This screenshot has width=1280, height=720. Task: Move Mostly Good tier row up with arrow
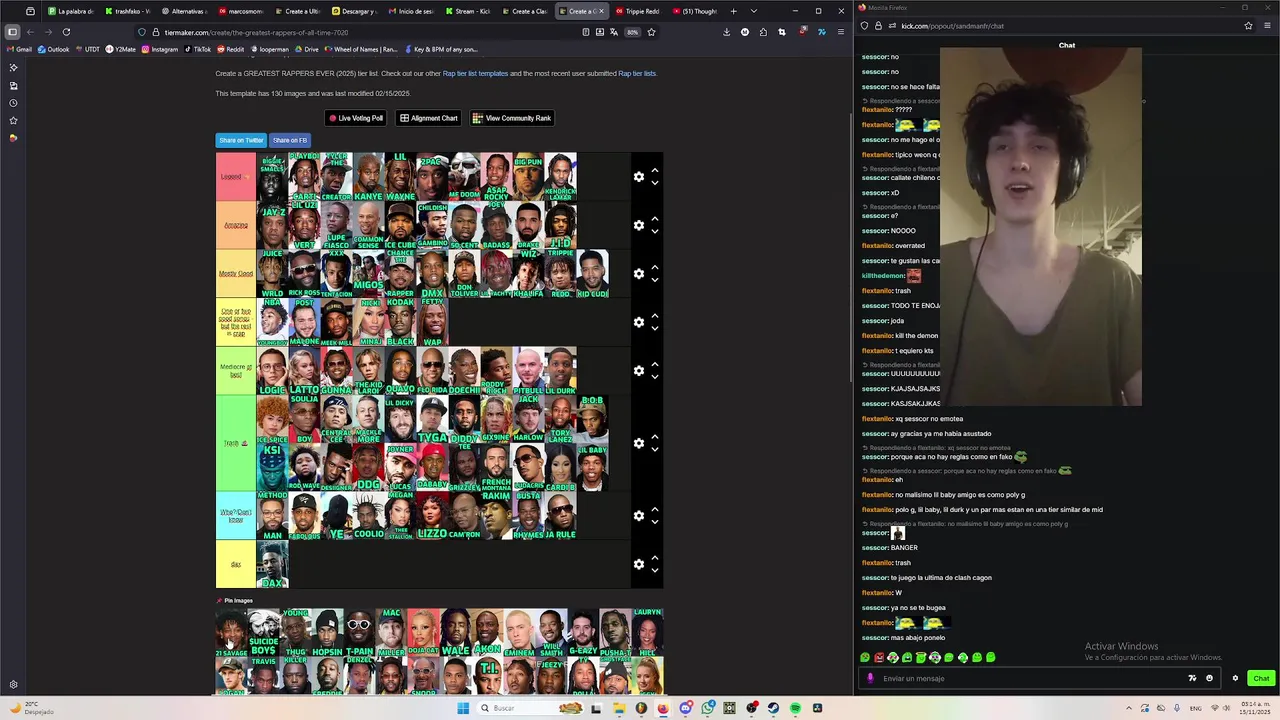click(x=655, y=267)
